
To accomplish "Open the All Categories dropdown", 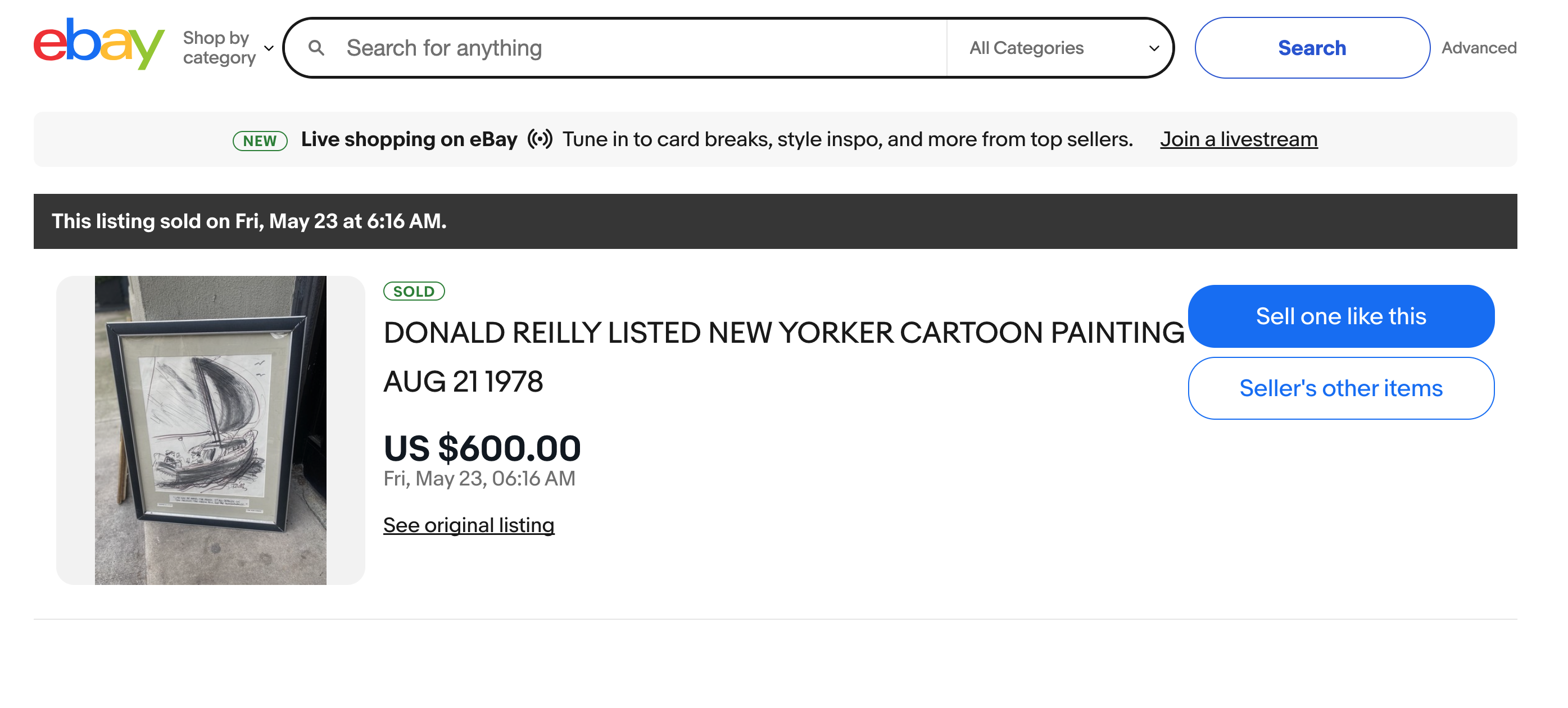I will tap(1063, 48).
